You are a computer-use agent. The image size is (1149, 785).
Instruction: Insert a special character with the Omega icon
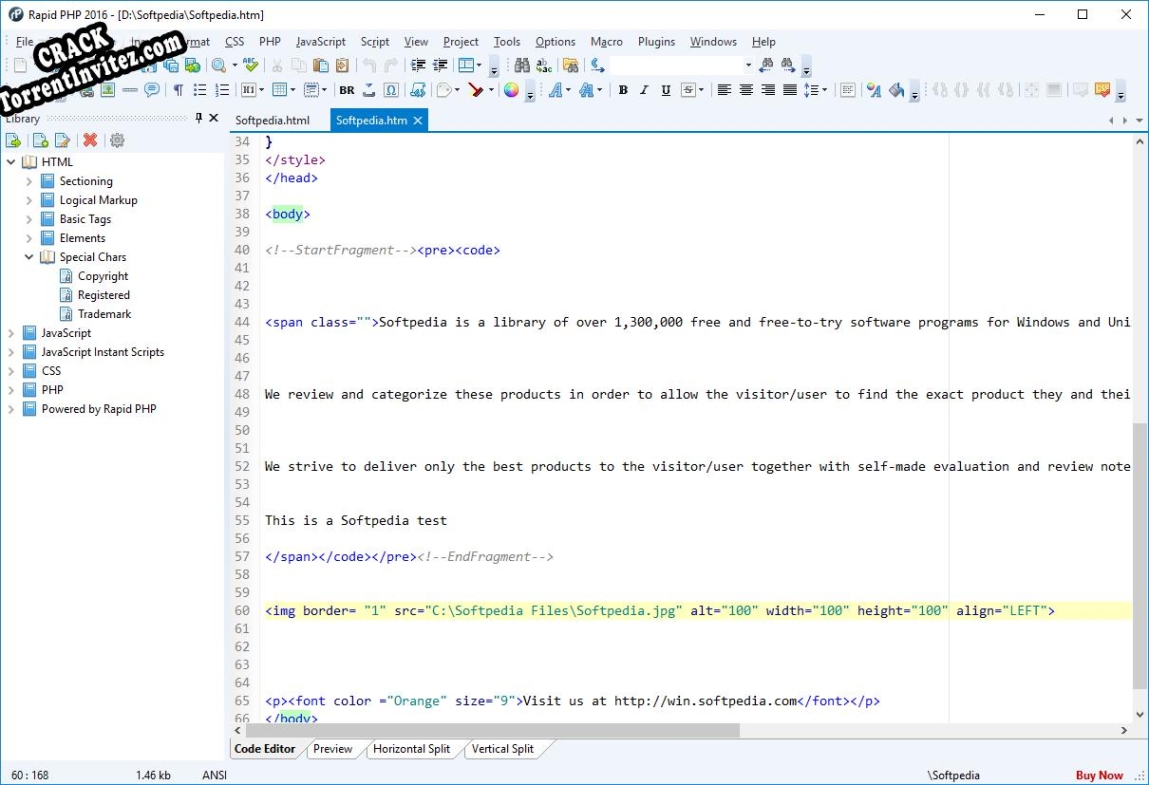click(x=390, y=90)
